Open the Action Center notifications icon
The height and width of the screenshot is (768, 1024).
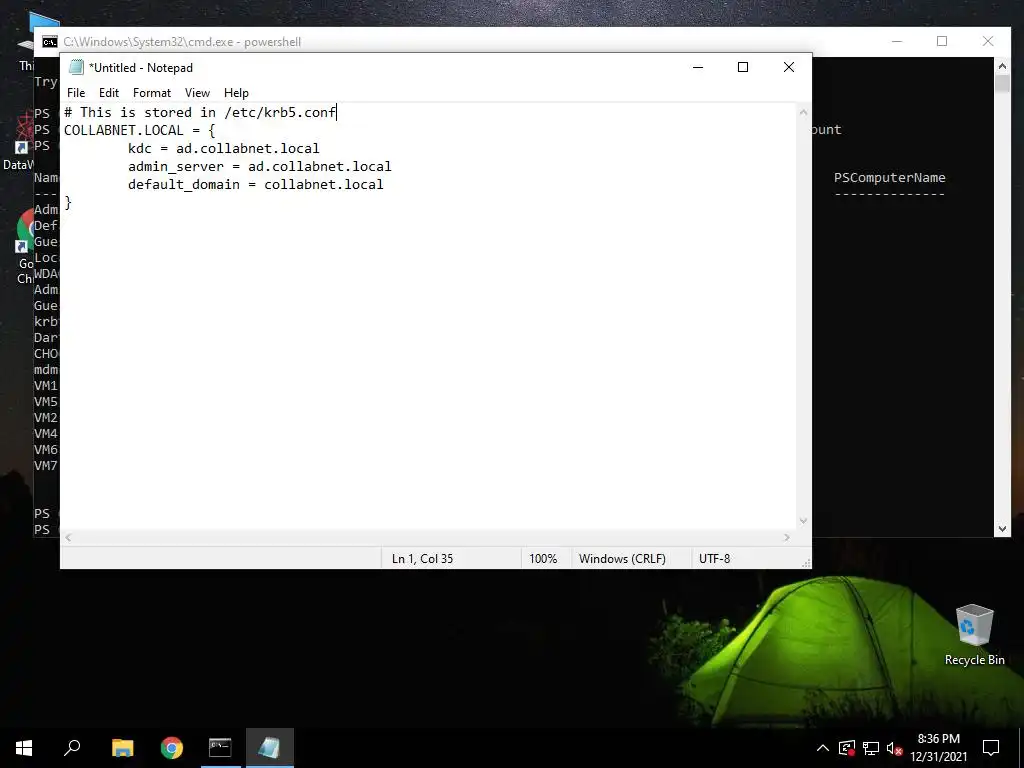991,748
